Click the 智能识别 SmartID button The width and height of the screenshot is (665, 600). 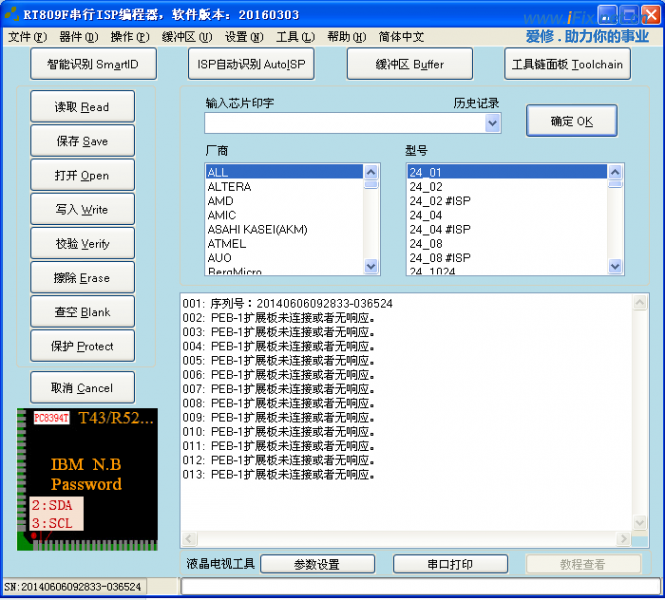(93, 64)
